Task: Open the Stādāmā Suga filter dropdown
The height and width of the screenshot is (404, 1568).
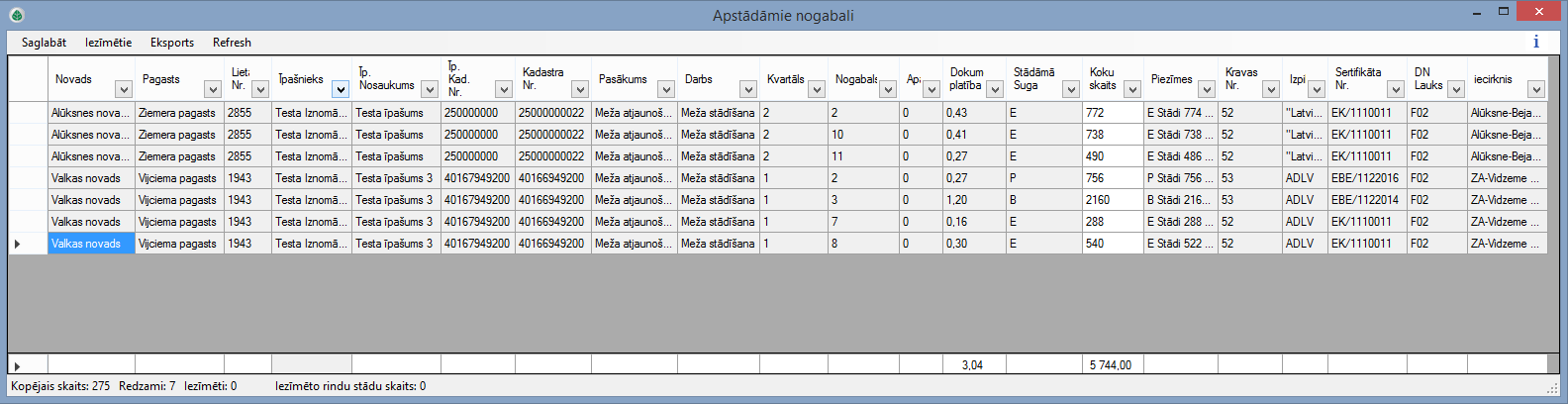Action: point(1071,89)
